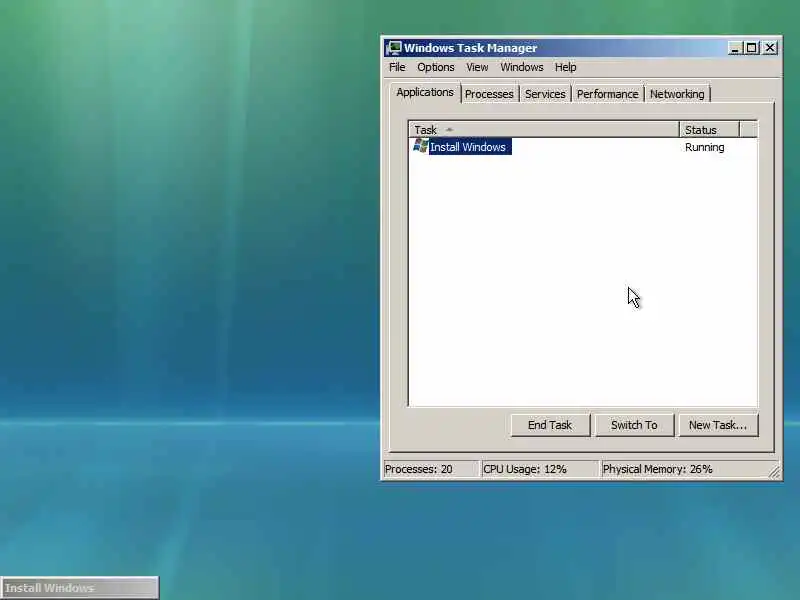Click the Install Windows taskbar button
The height and width of the screenshot is (600, 800).
point(80,588)
